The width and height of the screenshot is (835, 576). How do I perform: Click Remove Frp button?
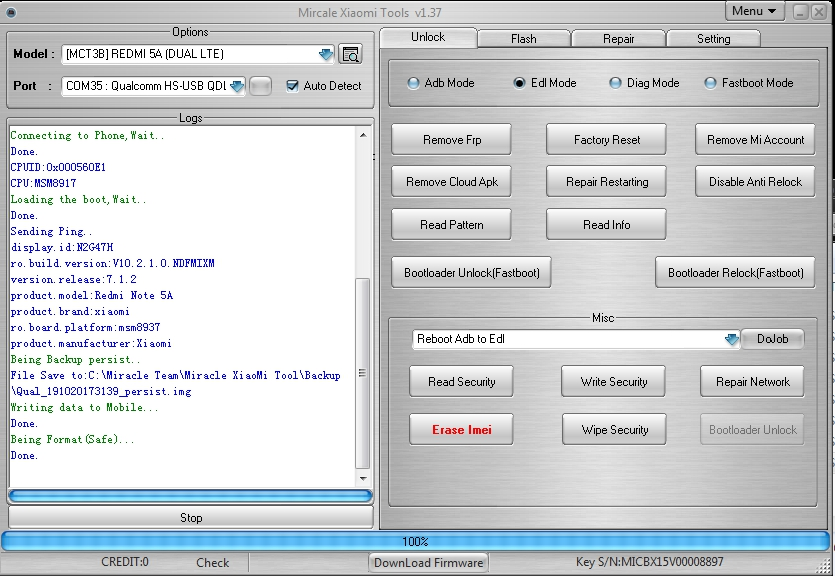pyautogui.click(x=452, y=139)
